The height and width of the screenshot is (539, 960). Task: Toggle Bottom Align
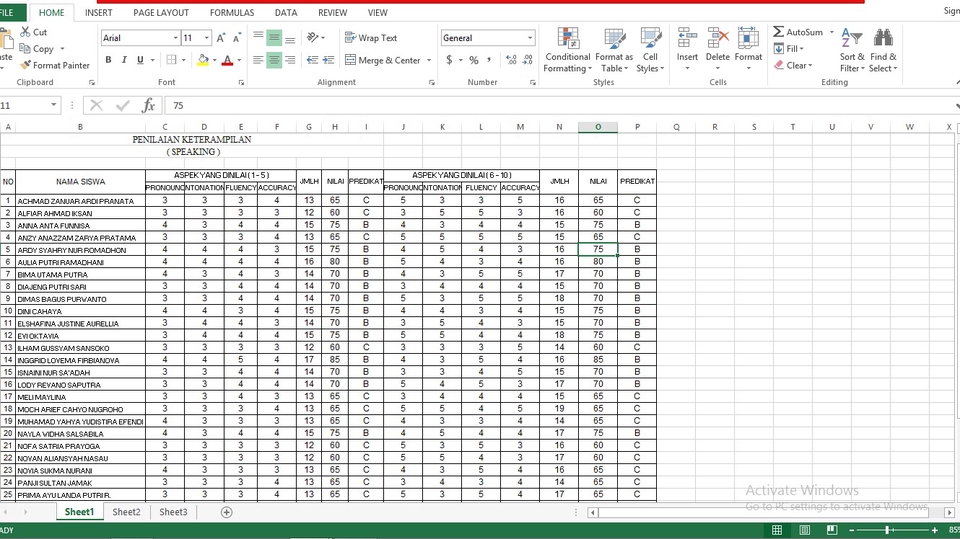290,38
